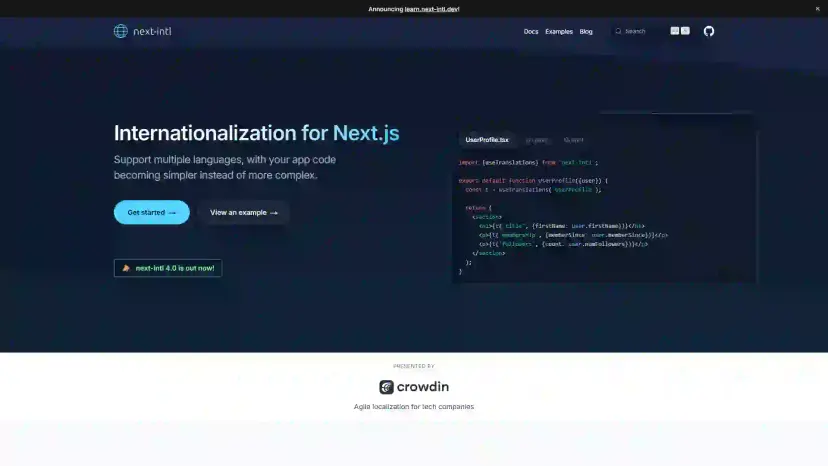Click the party icon in release notice
Screen dimensions: 828x466
point(125,268)
